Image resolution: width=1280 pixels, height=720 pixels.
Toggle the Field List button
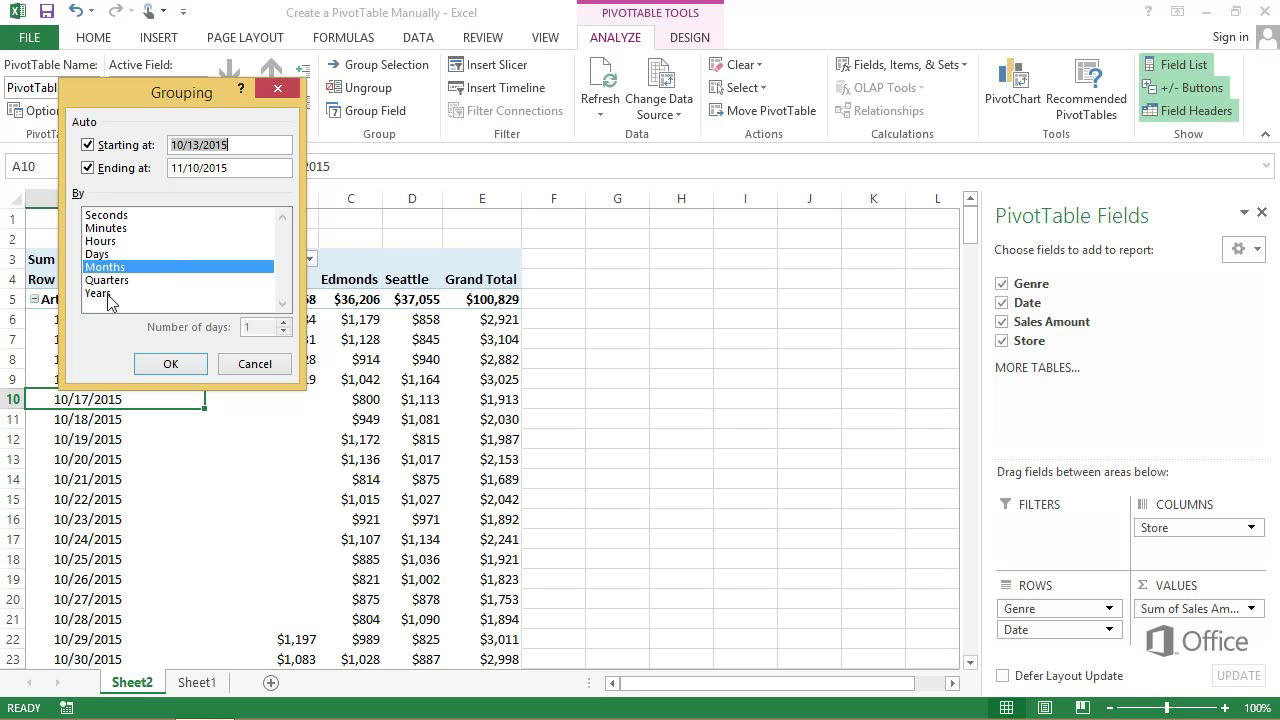(1182, 64)
